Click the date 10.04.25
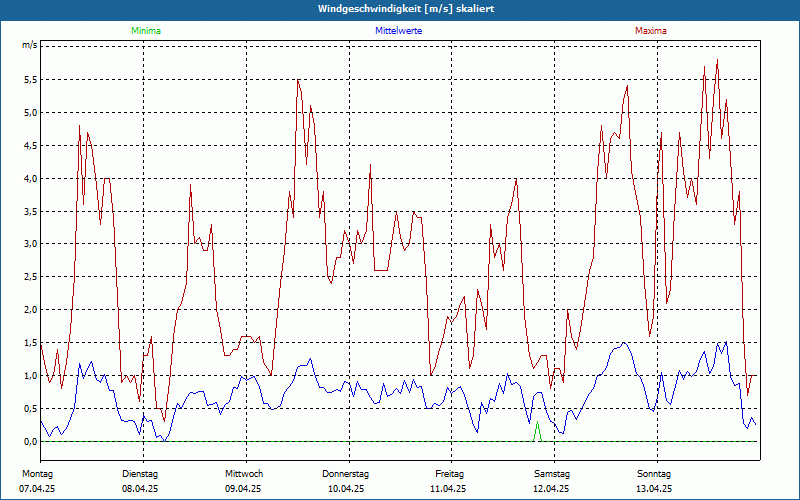The height and width of the screenshot is (500, 800). [x=345, y=489]
